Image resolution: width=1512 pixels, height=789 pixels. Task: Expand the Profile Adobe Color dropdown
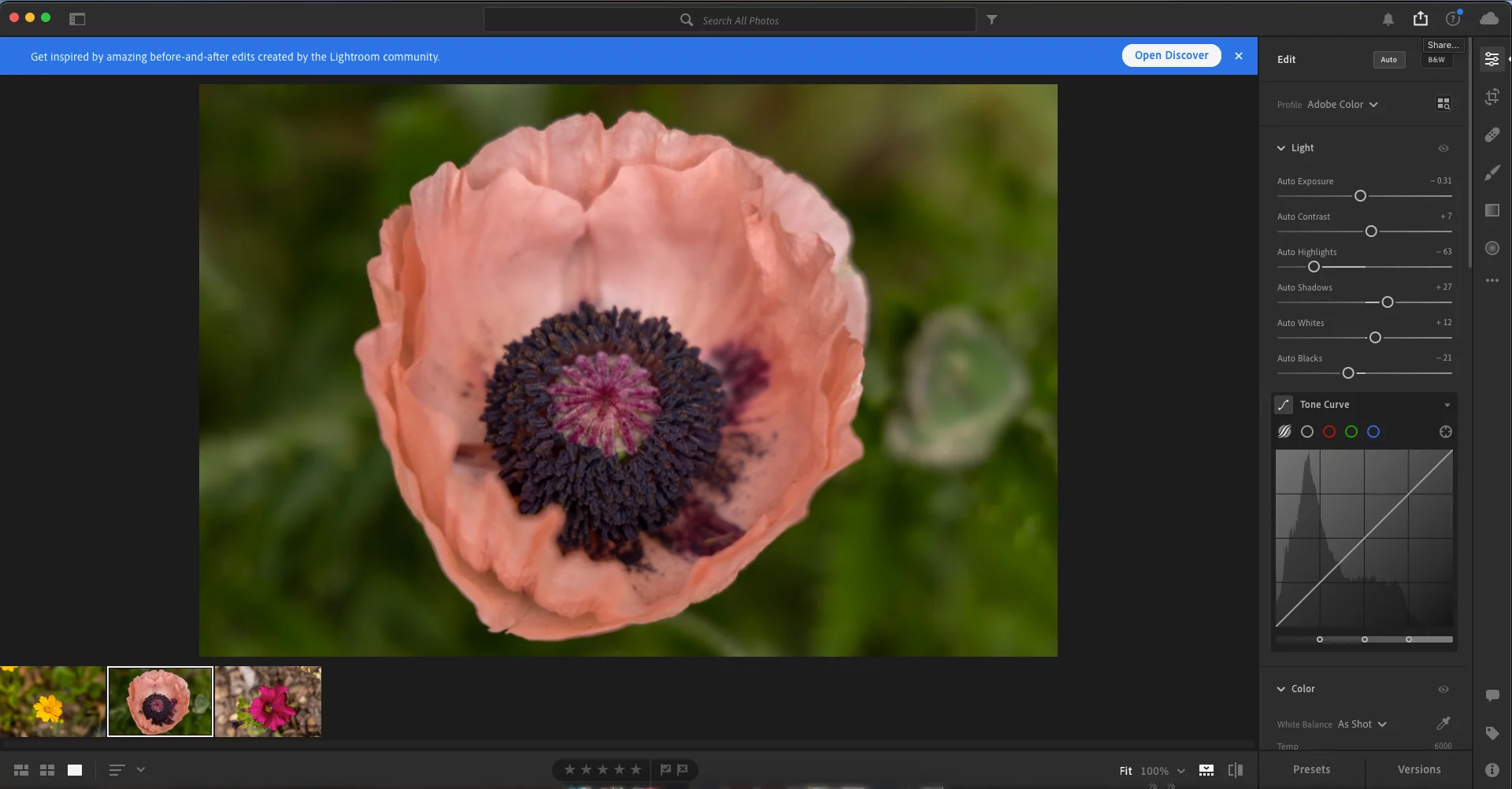[1343, 104]
